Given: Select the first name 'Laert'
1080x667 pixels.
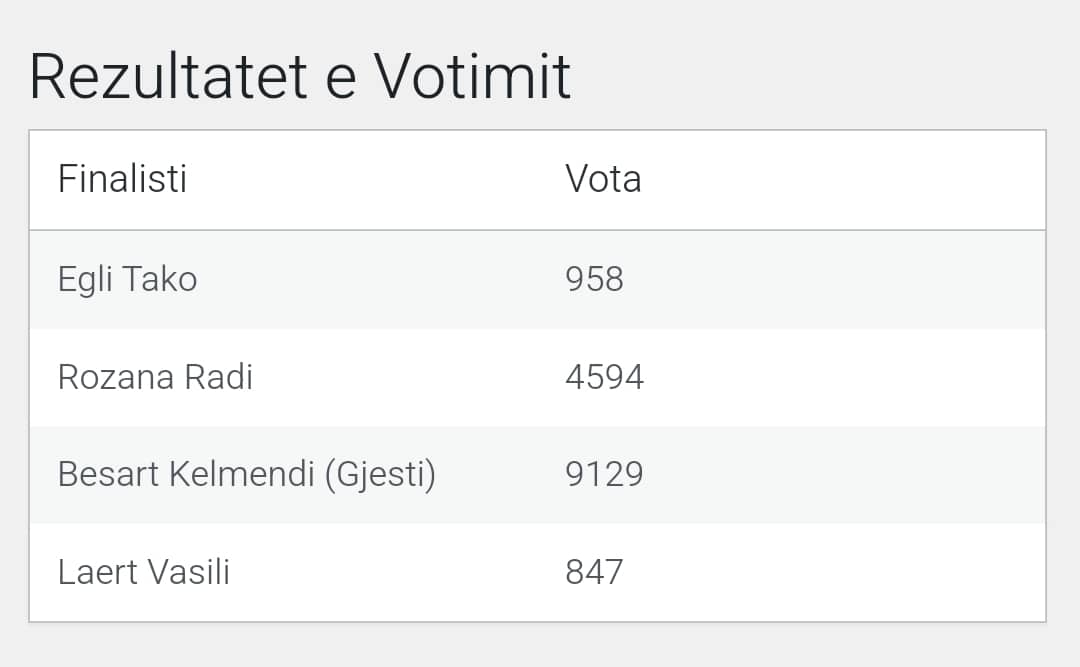Looking at the screenshot, I should click(x=96, y=572).
